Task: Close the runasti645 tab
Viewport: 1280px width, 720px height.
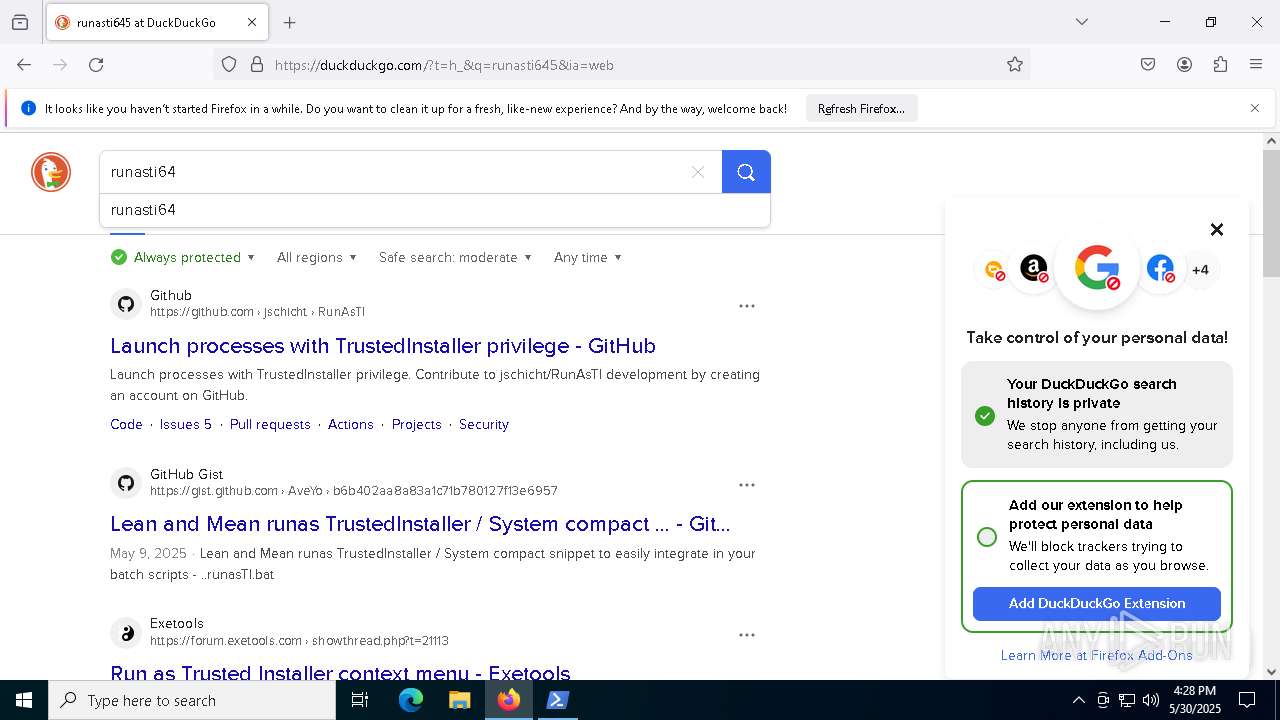Action: tap(252, 22)
